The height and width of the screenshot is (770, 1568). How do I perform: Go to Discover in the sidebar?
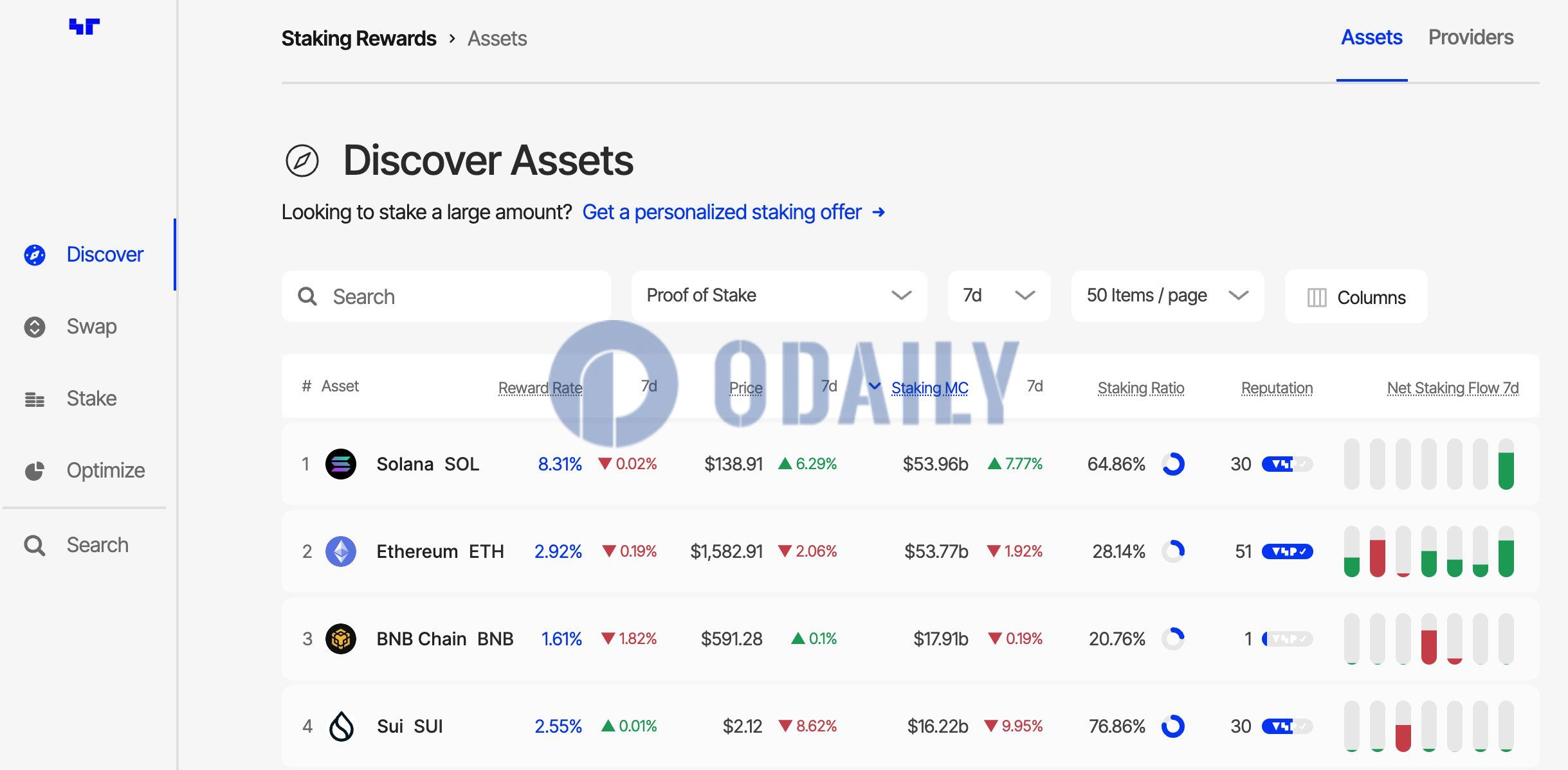105,255
